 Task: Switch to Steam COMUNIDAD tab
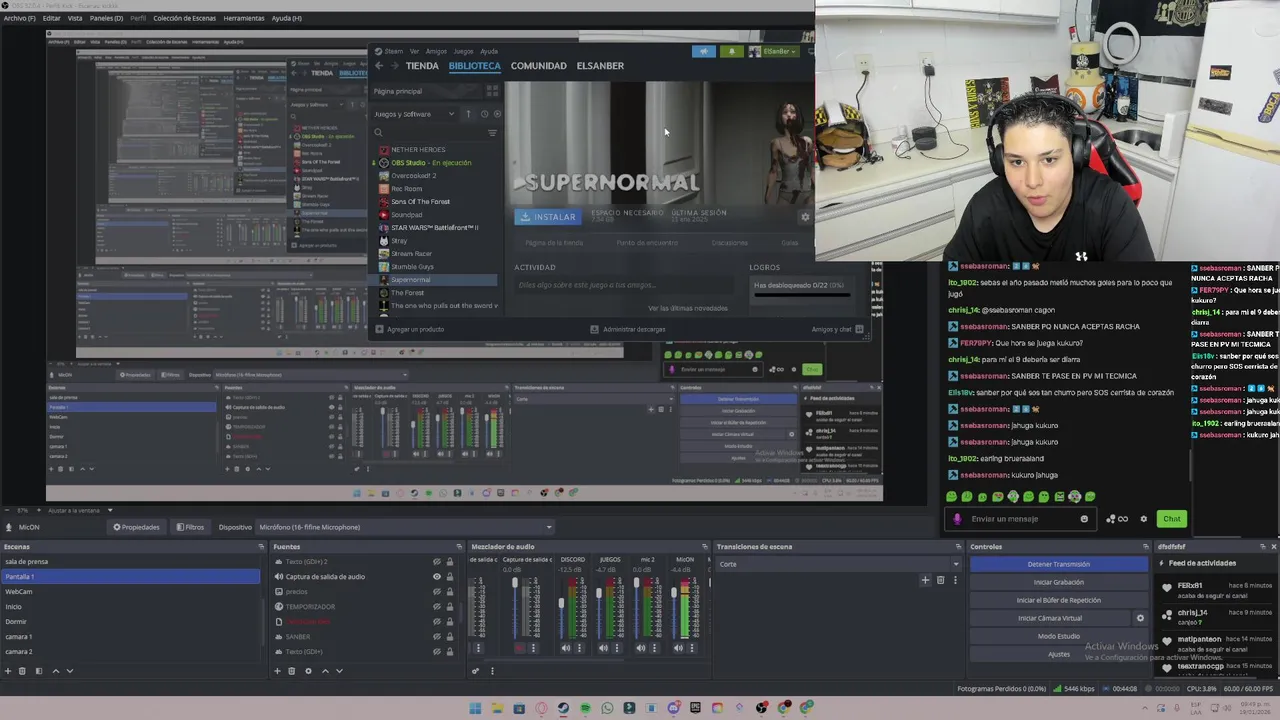click(538, 66)
